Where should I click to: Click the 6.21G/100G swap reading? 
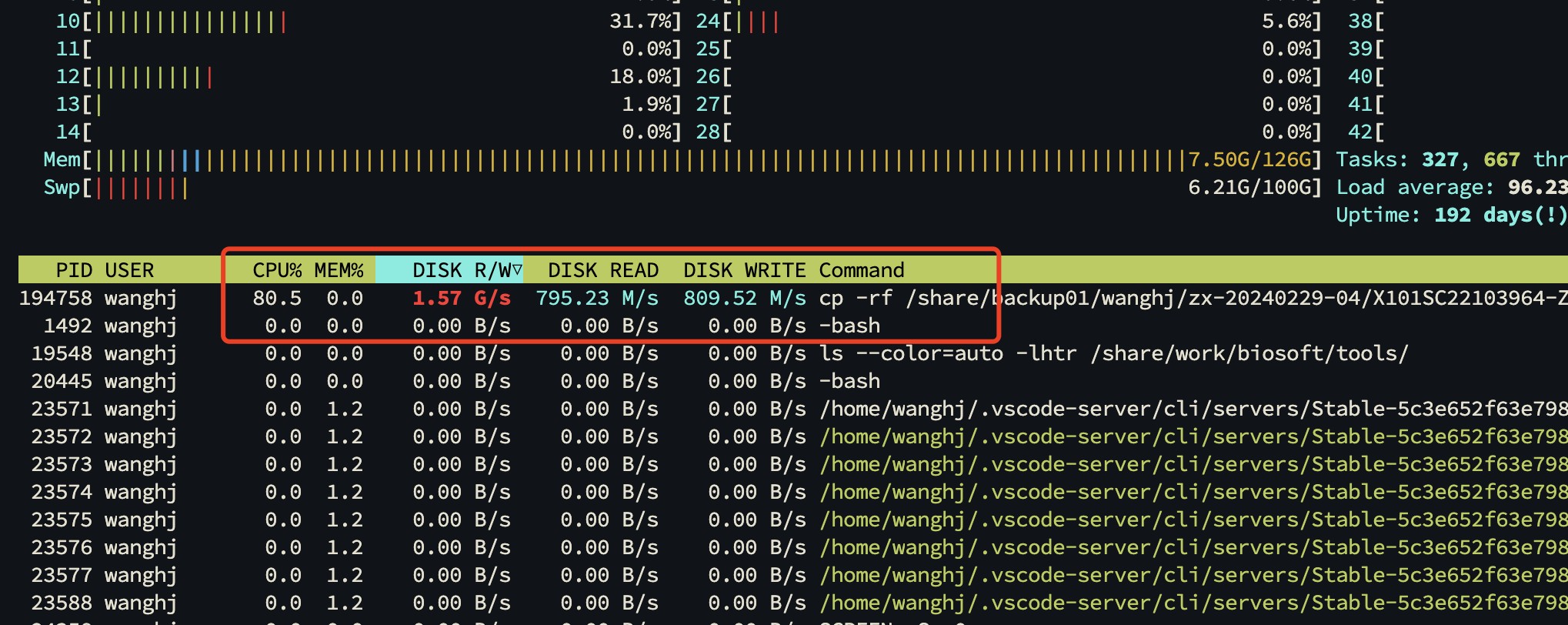tap(1249, 187)
